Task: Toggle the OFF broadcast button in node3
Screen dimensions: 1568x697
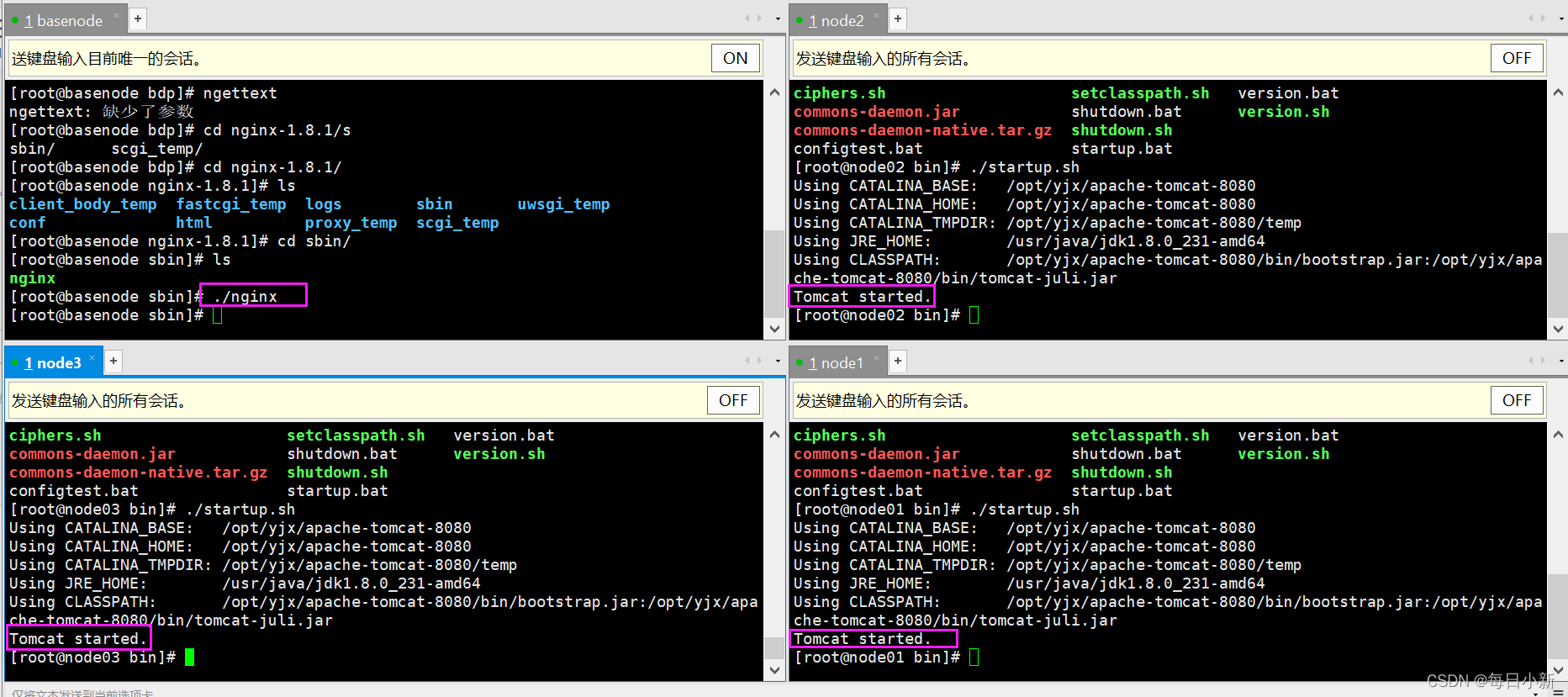Action: (x=733, y=400)
